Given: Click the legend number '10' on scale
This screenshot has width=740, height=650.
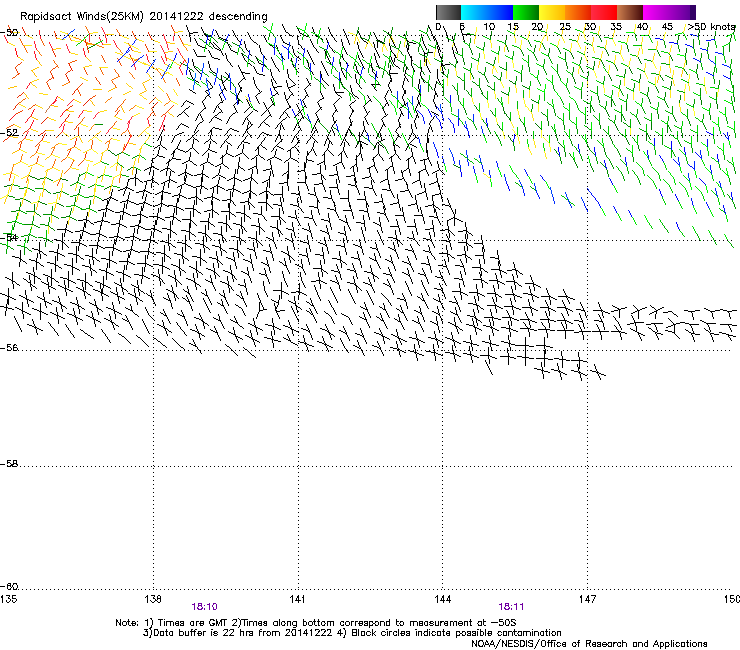Looking at the screenshot, I should (x=489, y=27).
